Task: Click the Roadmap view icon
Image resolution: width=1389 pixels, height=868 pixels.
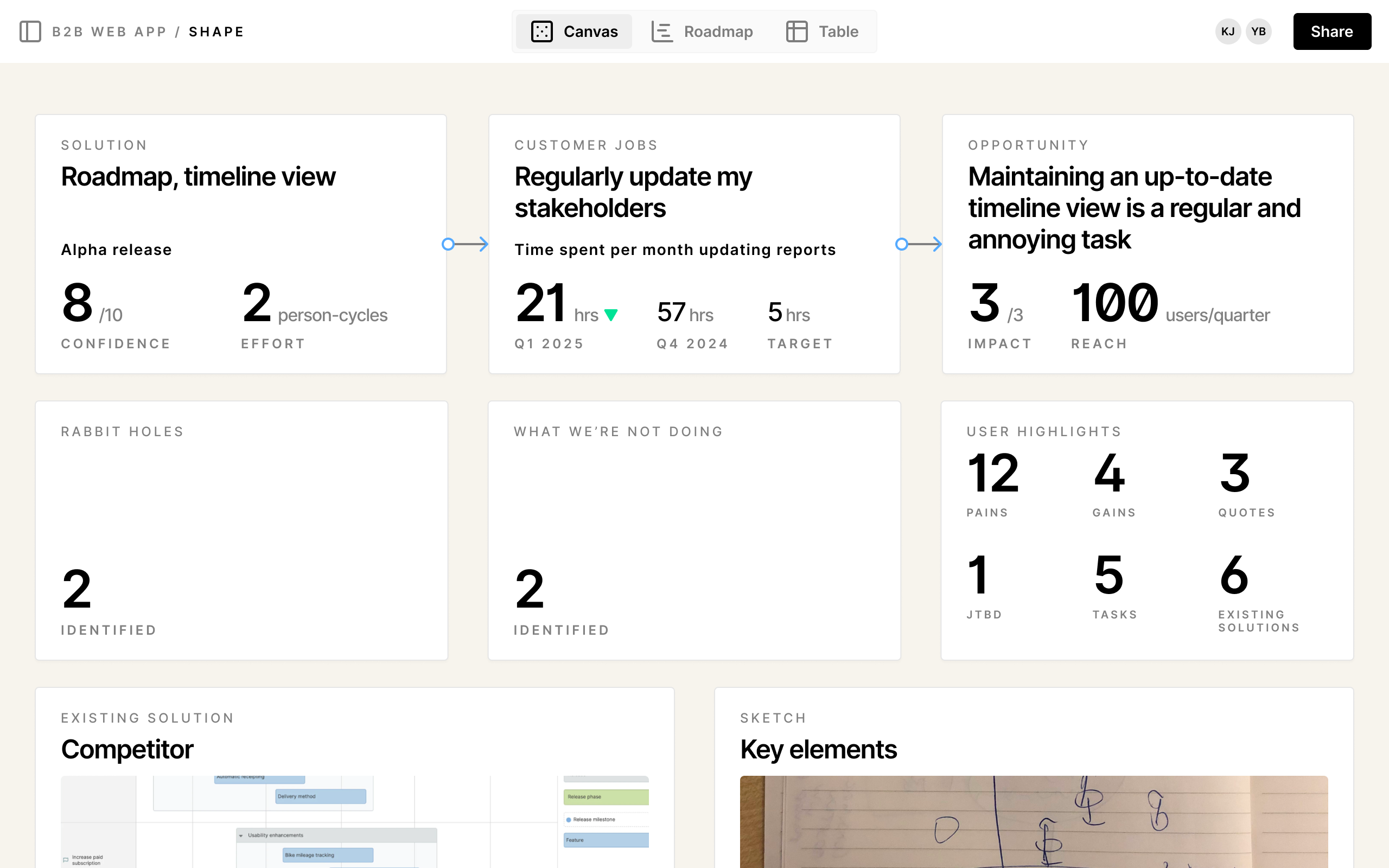Action: [661, 31]
